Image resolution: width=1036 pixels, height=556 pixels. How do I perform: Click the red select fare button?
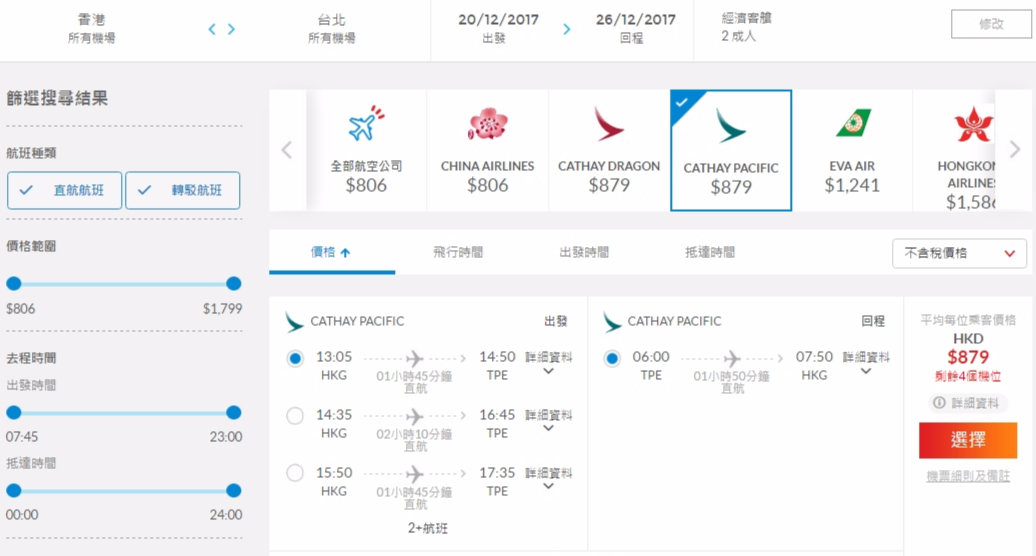coord(968,440)
